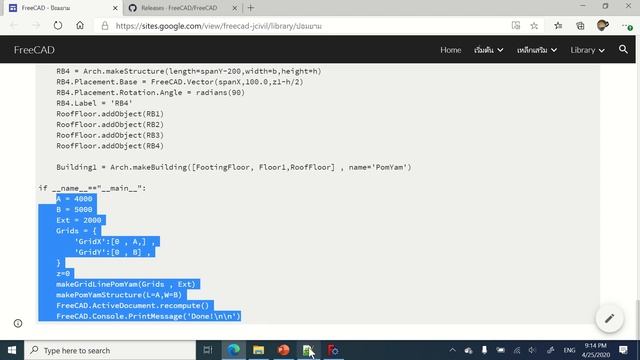This screenshot has height=360, width=640.
Task: Click the "FreeCAD.Console.PrintMessage" line
Action: 149,316
